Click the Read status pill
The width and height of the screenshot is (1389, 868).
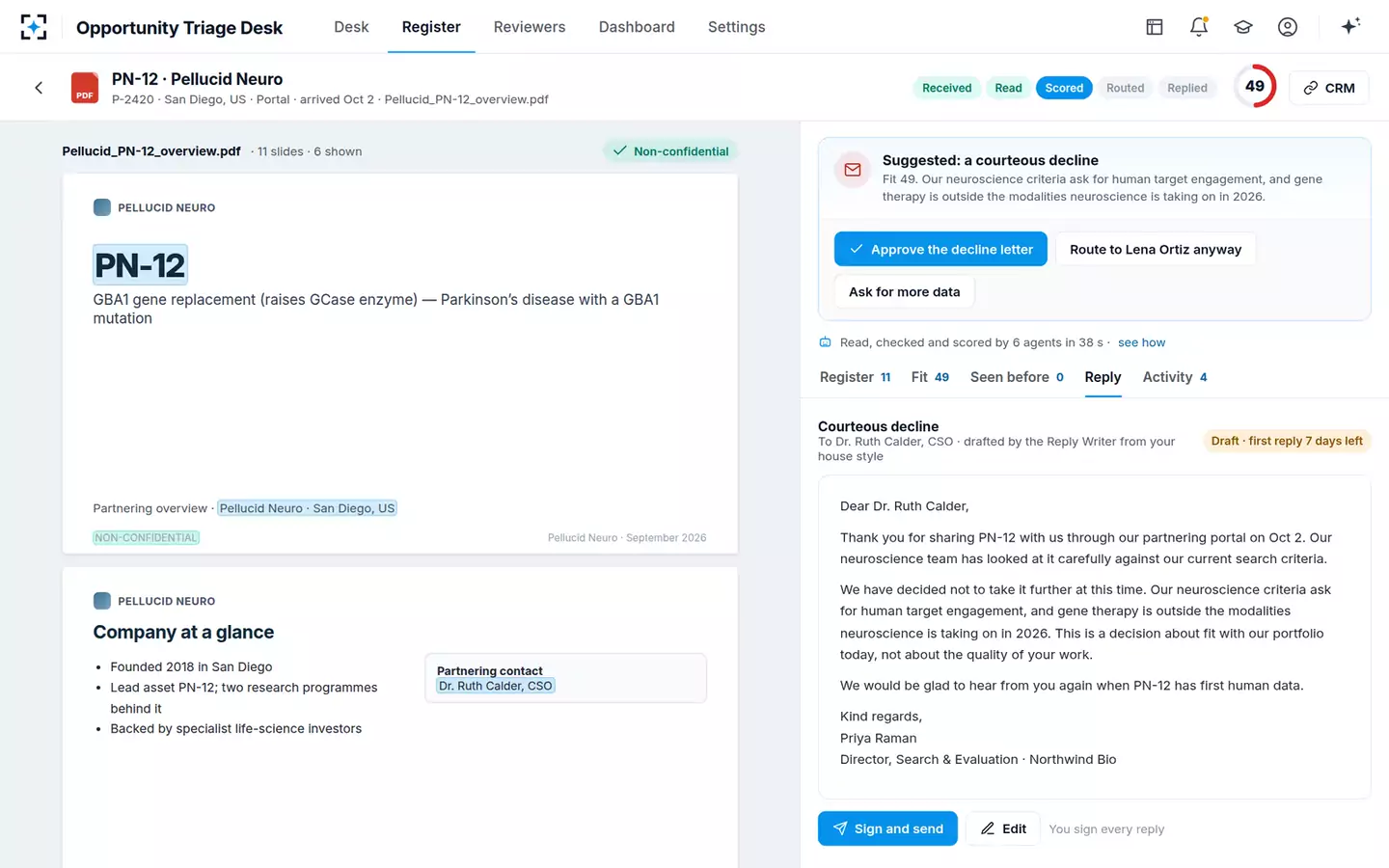point(1008,88)
